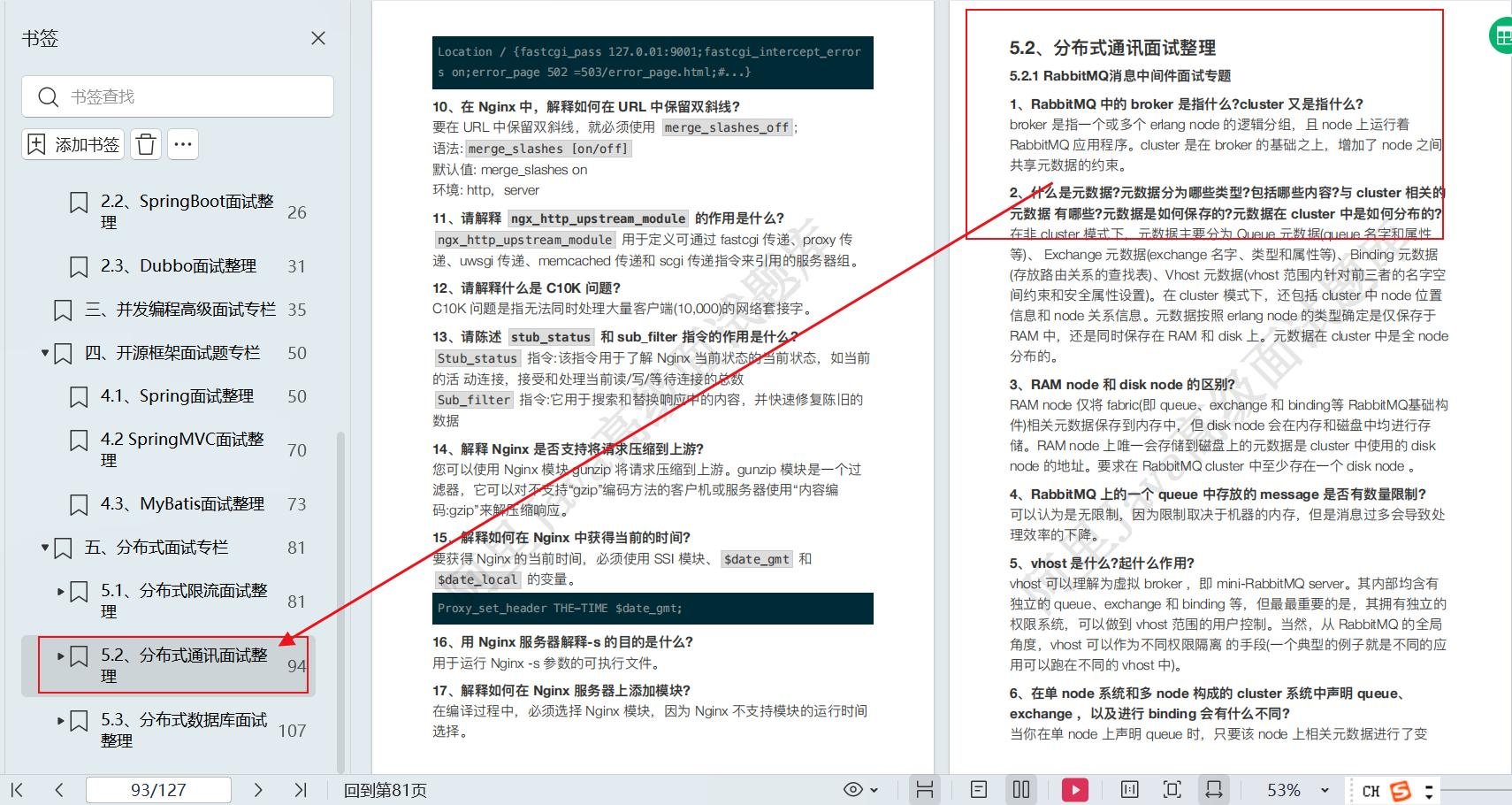Click page number 107 in bookmarks
This screenshot has width=1512, height=805.
[292, 731]
